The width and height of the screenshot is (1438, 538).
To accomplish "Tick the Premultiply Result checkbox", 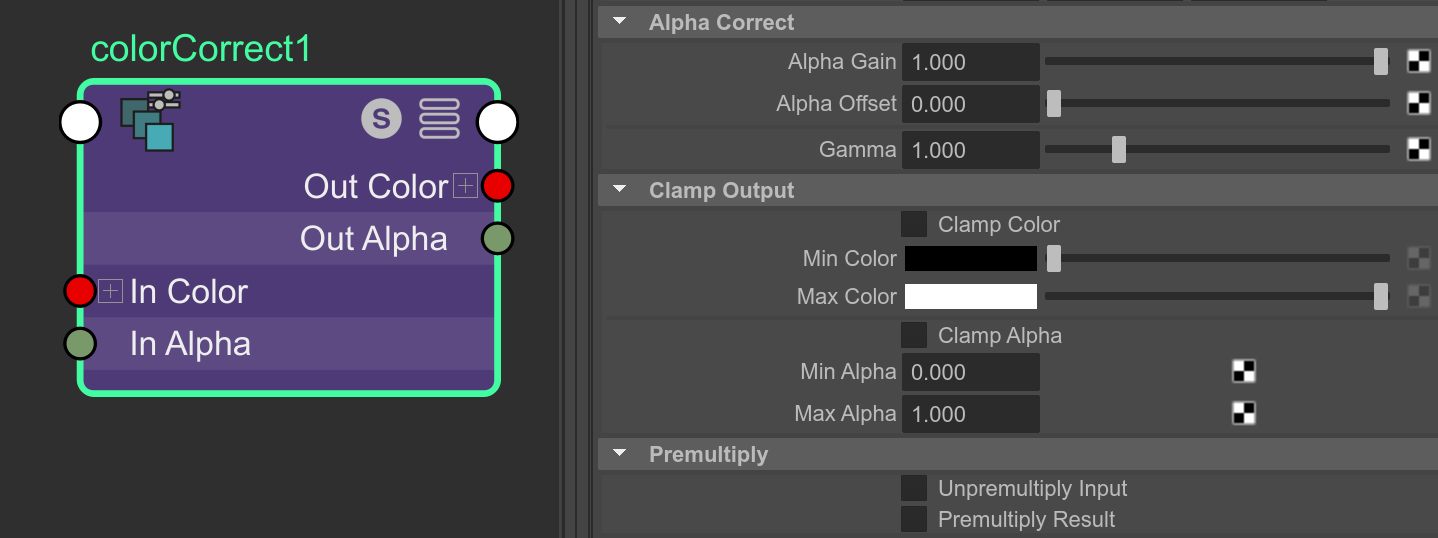I will 914,519.
